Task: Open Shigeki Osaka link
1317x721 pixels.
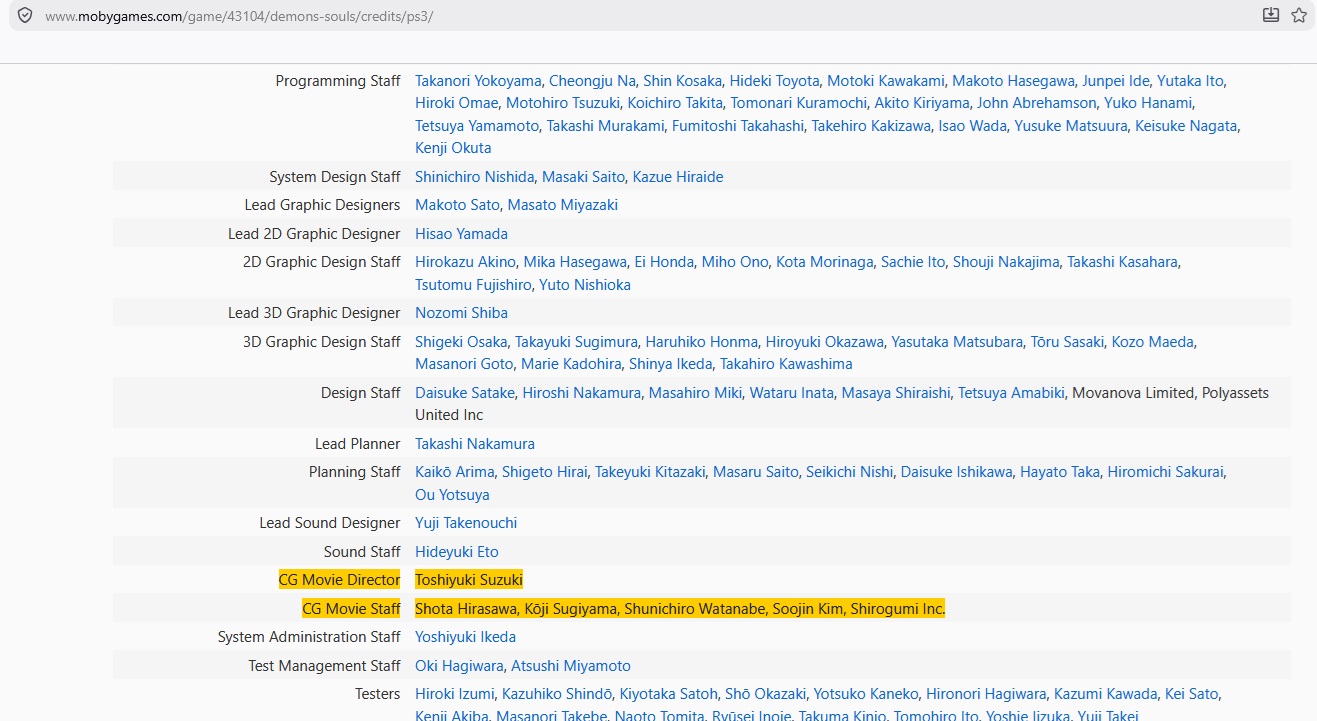Action: (x=461, y=342)
